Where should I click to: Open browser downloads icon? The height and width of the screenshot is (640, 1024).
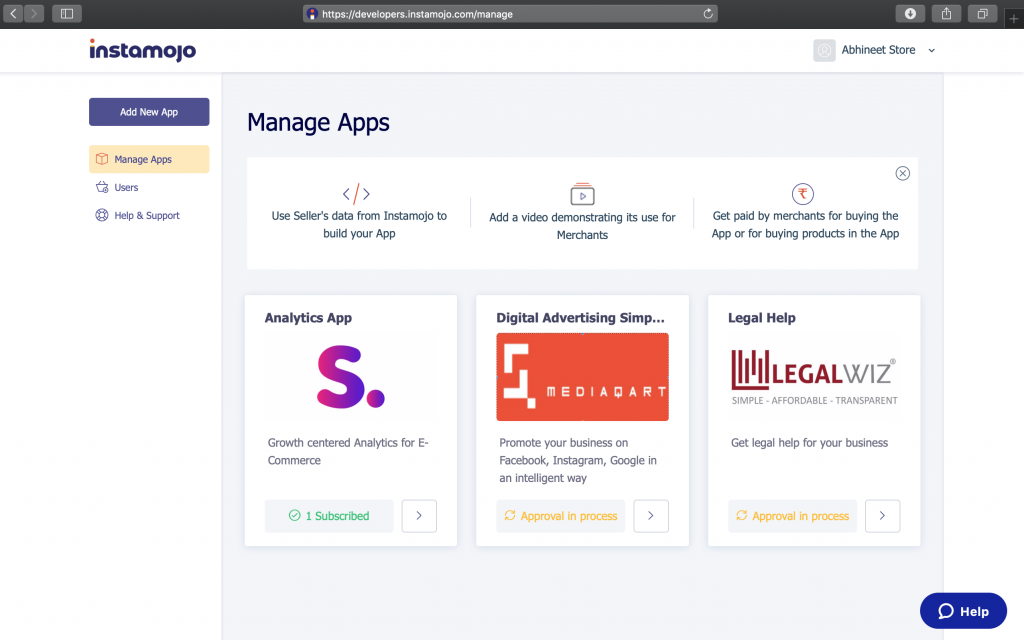click(910, 14)
